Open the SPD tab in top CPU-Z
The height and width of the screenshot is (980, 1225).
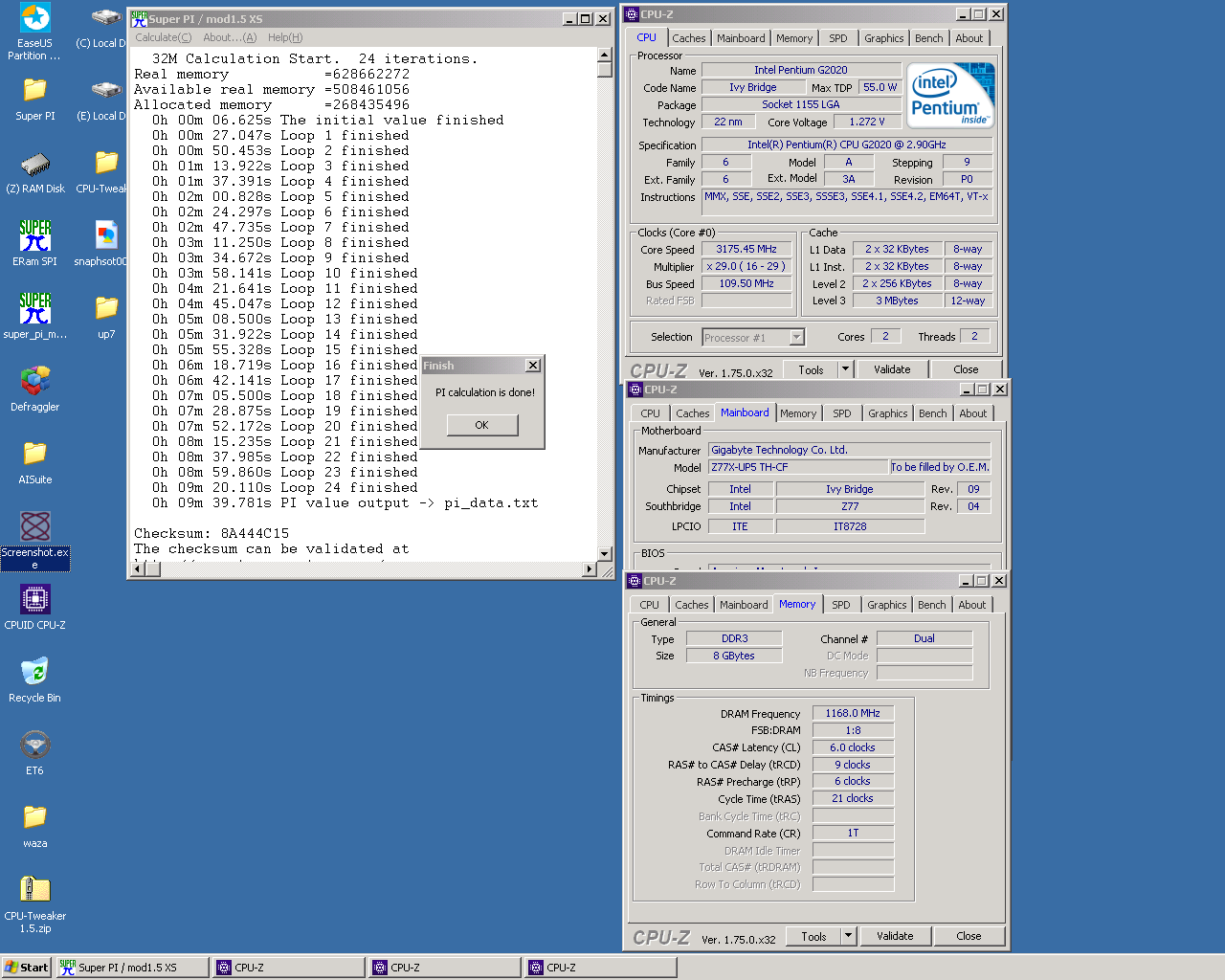838,38
